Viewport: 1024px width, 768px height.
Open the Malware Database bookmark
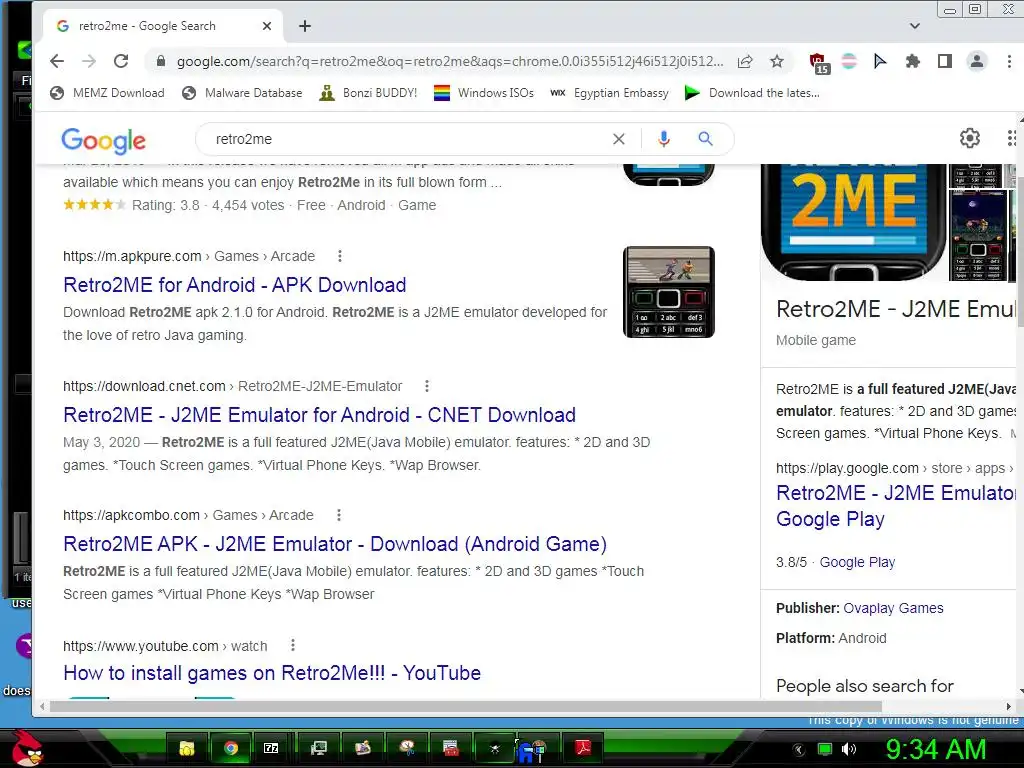click(242, 93)
